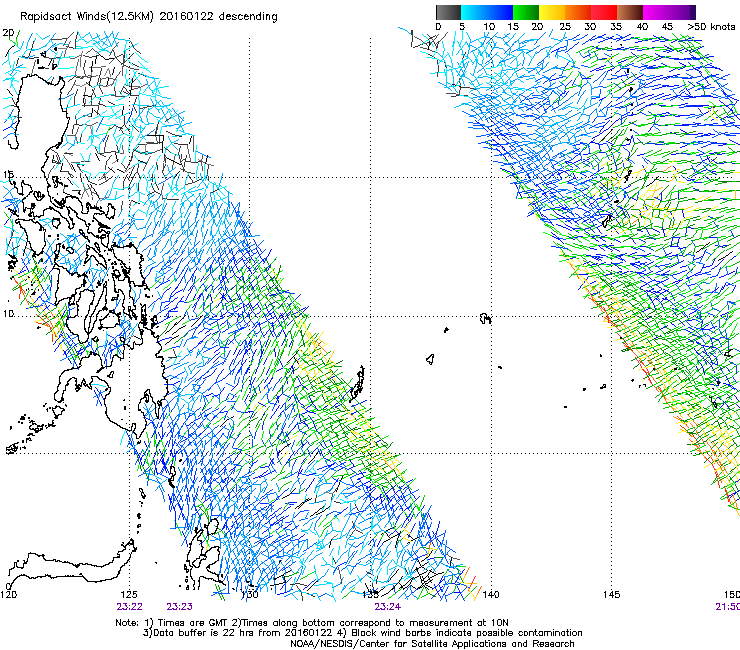Click the "23:22" overpass time label
This screenshot has width=740, height=650.
tap(130, 607)
